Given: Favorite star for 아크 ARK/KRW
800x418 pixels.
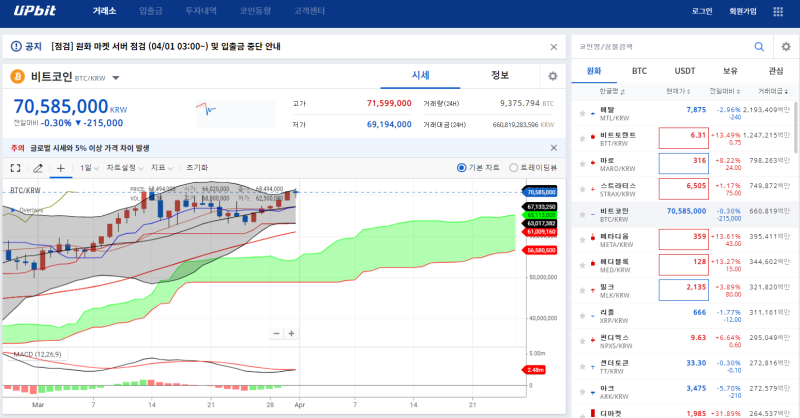Looking at the screenshot, I should tap(582, 392).
